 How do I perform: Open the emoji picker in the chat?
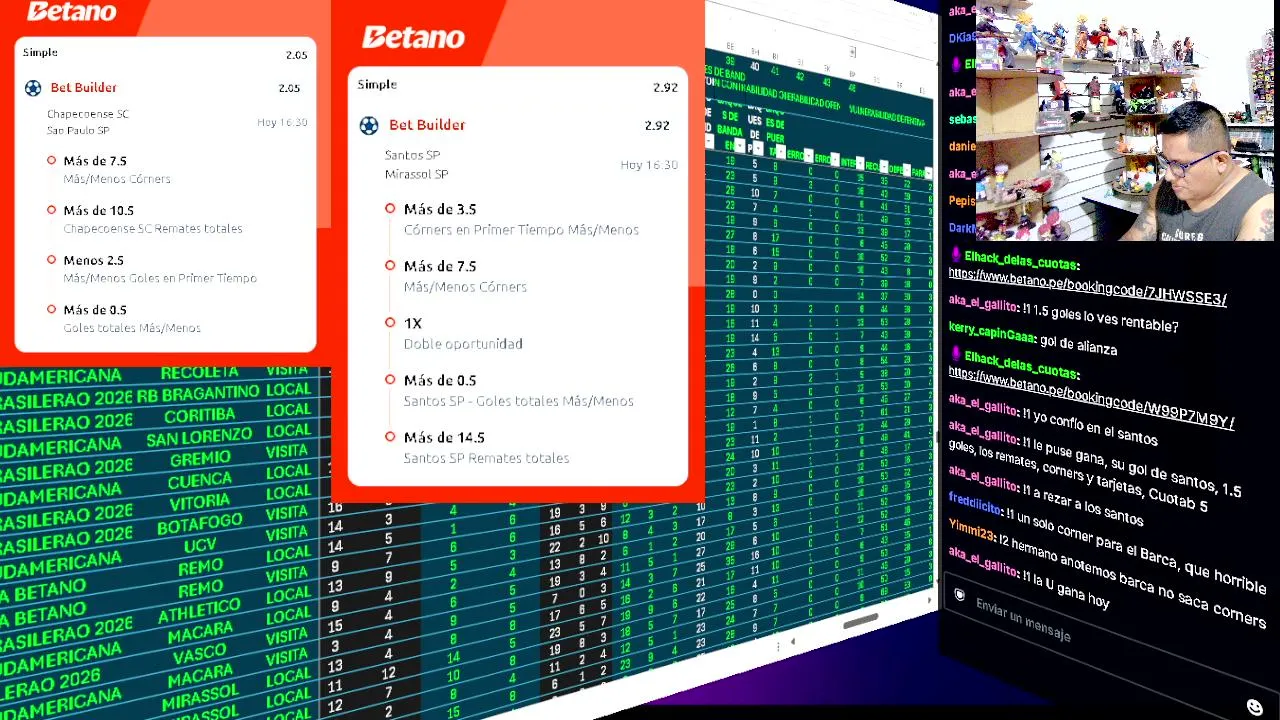[1255, 707]
